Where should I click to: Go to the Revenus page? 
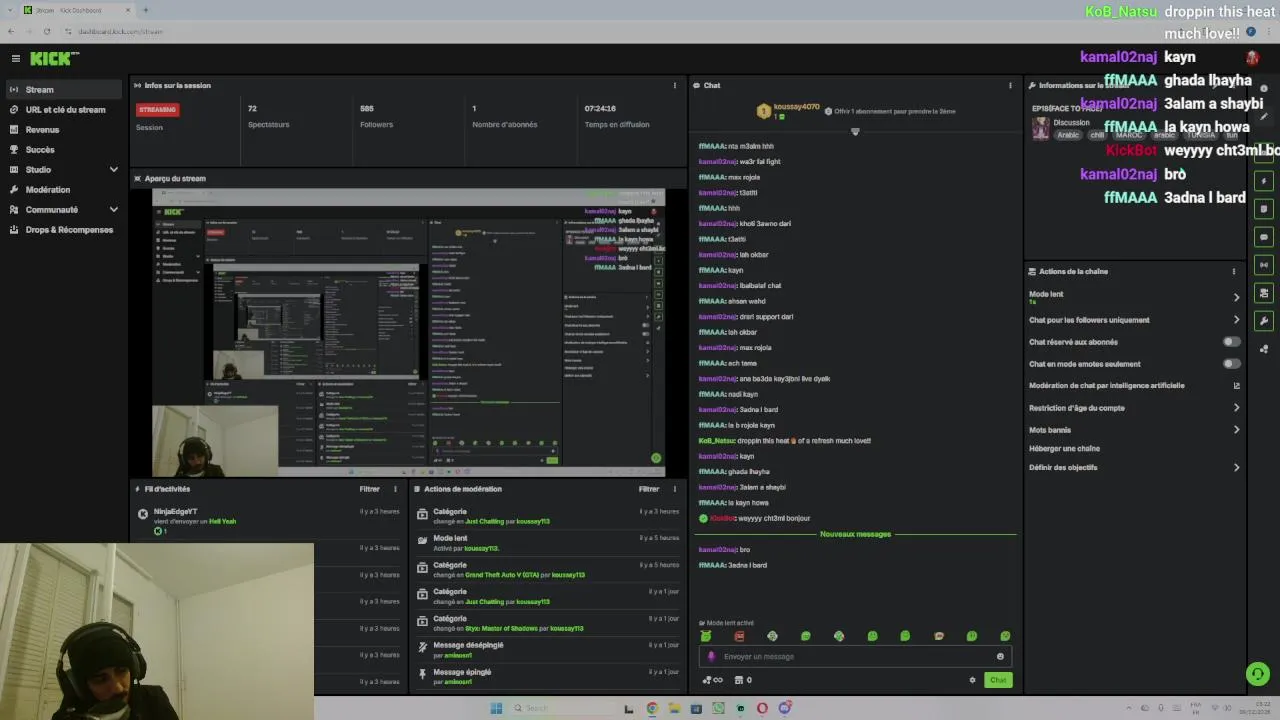tap(64, 130)
